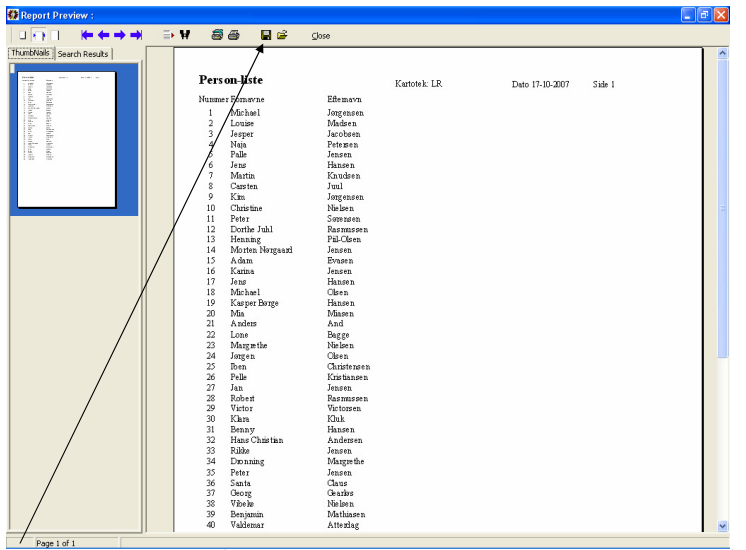The width and height of the screenshot is (746, 550).
Task: Jump to the last page
Action: pos(136,35)
